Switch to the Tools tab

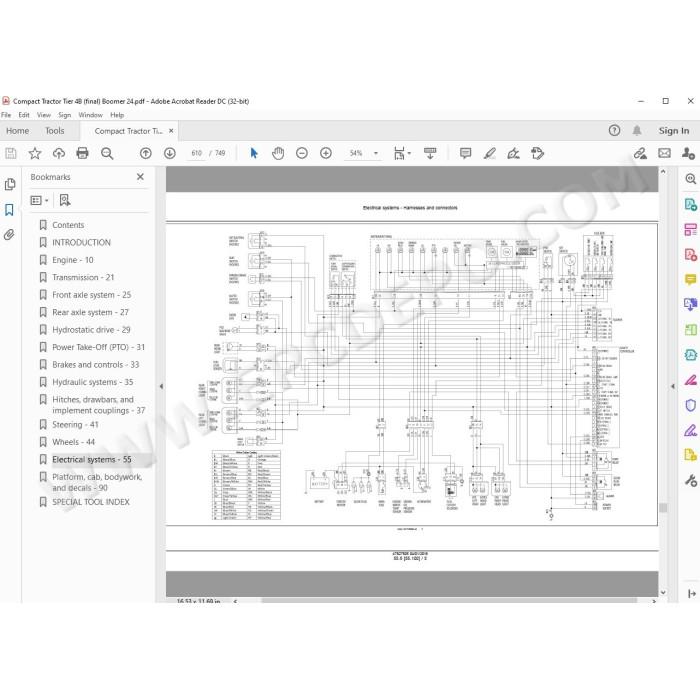(x=54, y=131)
